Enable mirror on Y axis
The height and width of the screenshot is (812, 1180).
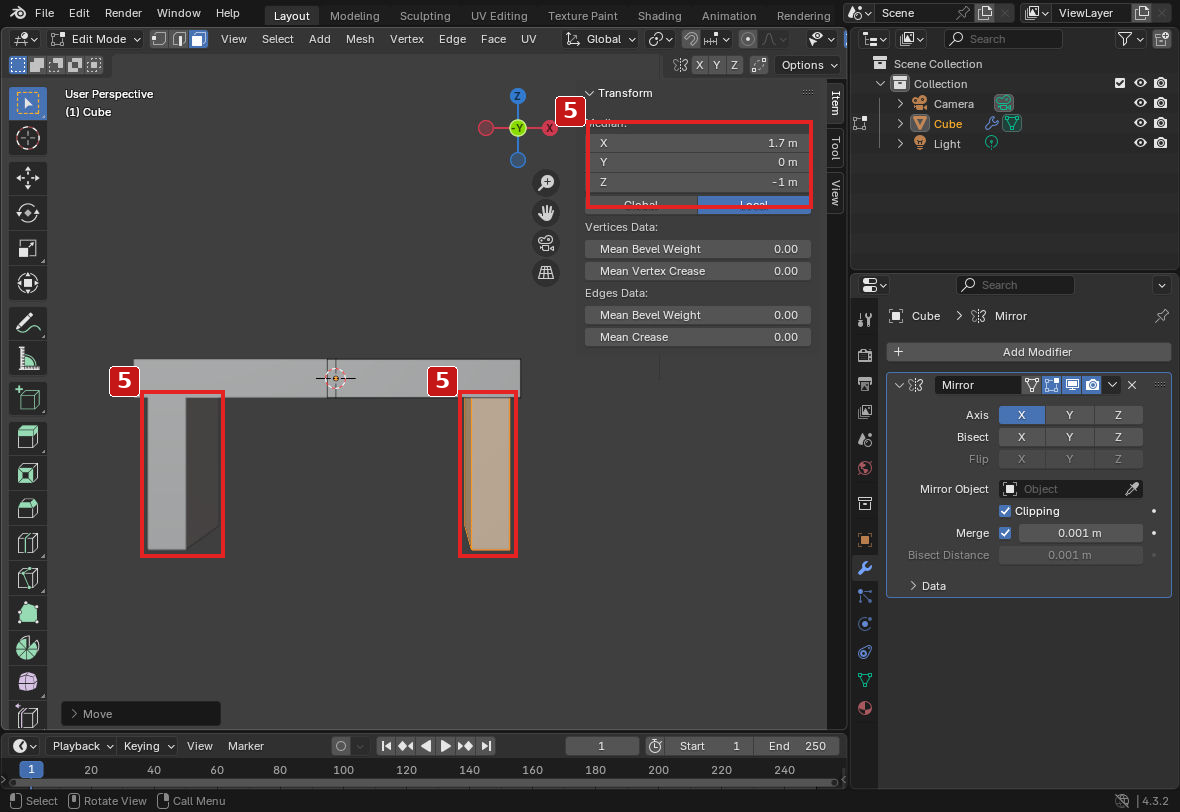pyautogui.click(x=1069, y=415)
